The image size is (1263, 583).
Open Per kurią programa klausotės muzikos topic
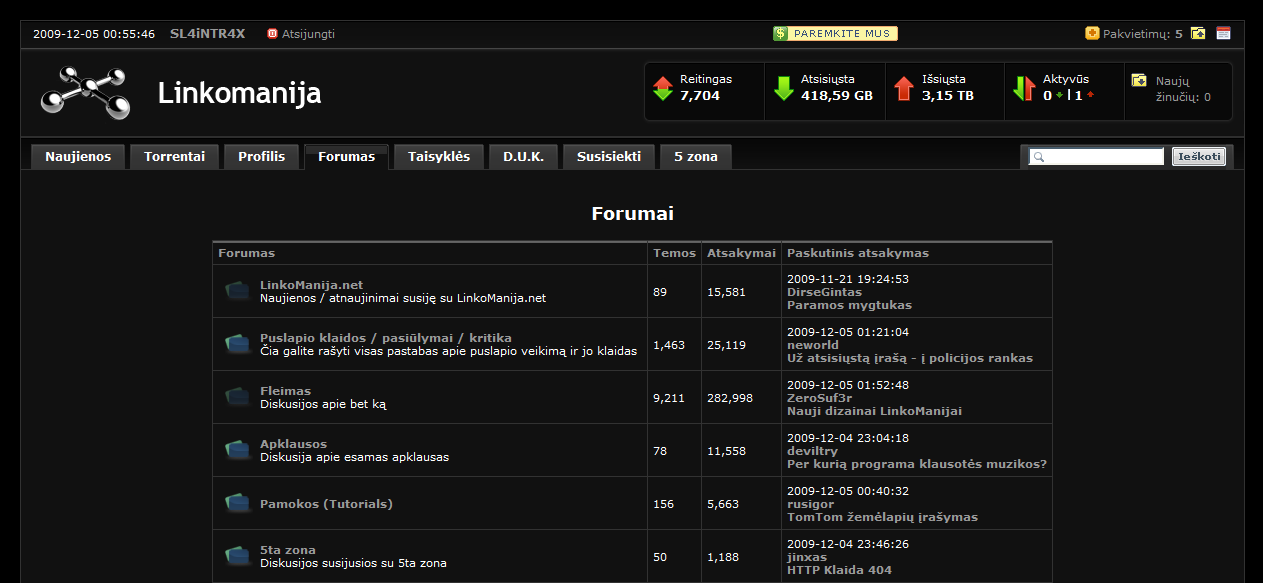click(917, 464)
